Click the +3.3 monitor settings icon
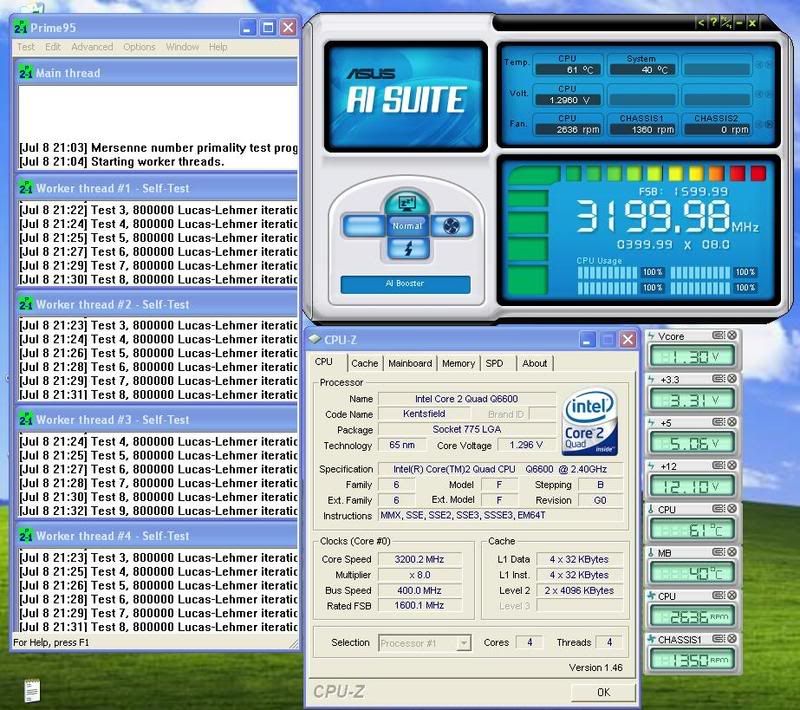Image resolution: width=800 pixels, height=710 pixels. pyautogui.click(x=718, y=378)
